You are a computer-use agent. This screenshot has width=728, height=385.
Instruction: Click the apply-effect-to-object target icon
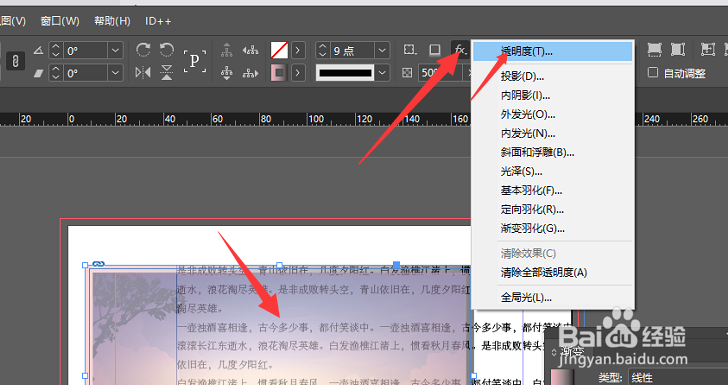(410, 50)
